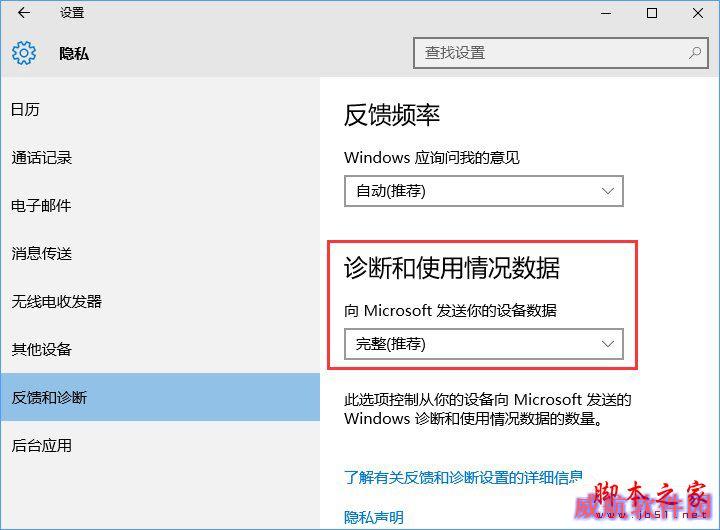Open the 通话记录 privacy section
This screenshot has width=720, height=530.
(x=160, y=158)
